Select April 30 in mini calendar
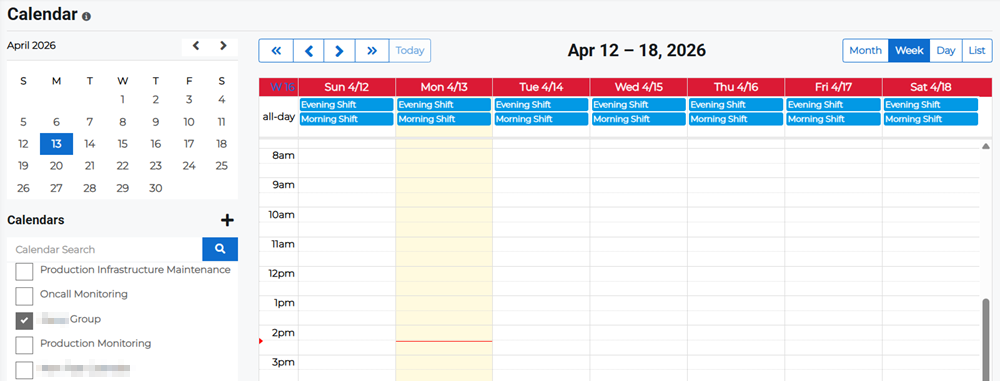 tap(156, 188)
